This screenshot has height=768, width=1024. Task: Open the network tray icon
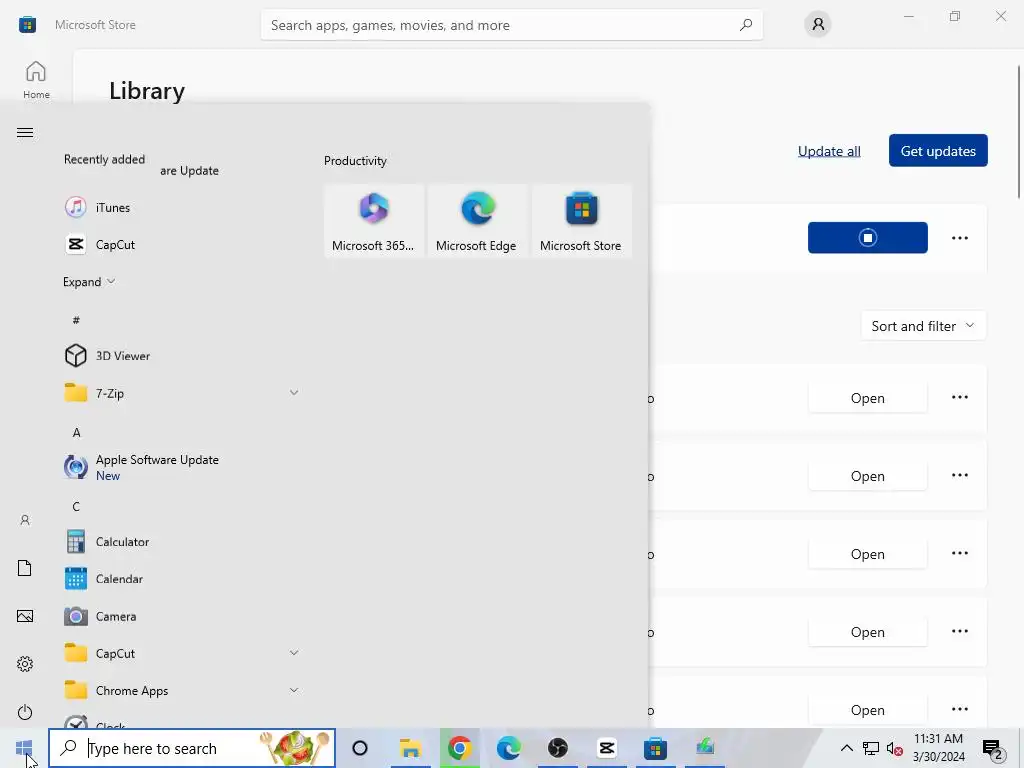tap(871, 748)
